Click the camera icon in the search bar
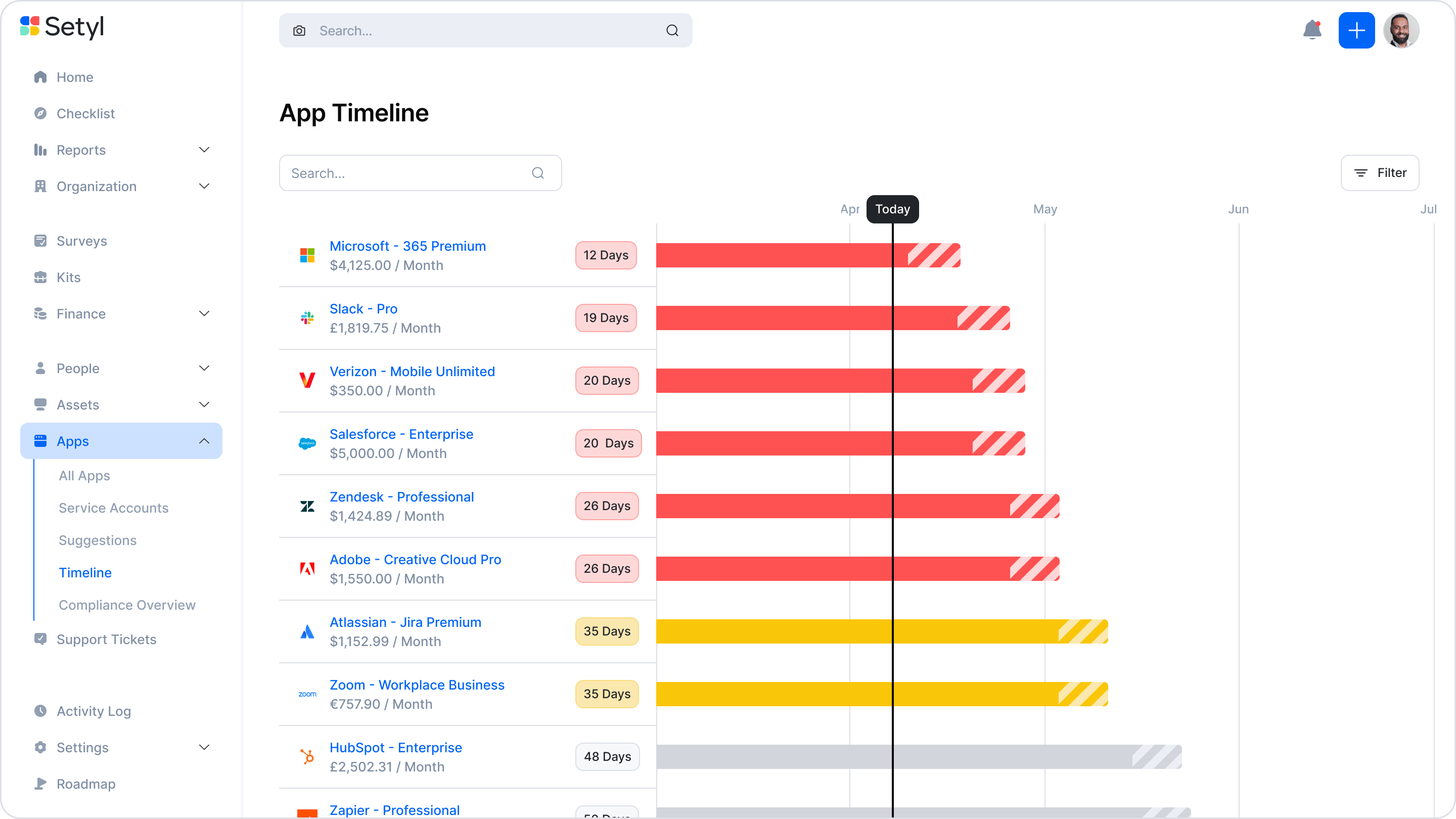The width and height of the screenshot is (1456, 819). (299, 30)
